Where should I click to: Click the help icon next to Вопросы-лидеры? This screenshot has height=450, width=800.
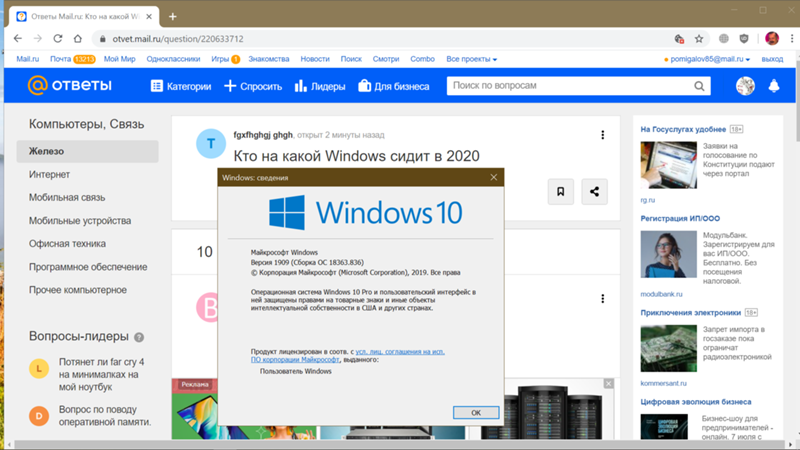pos(139,337)
